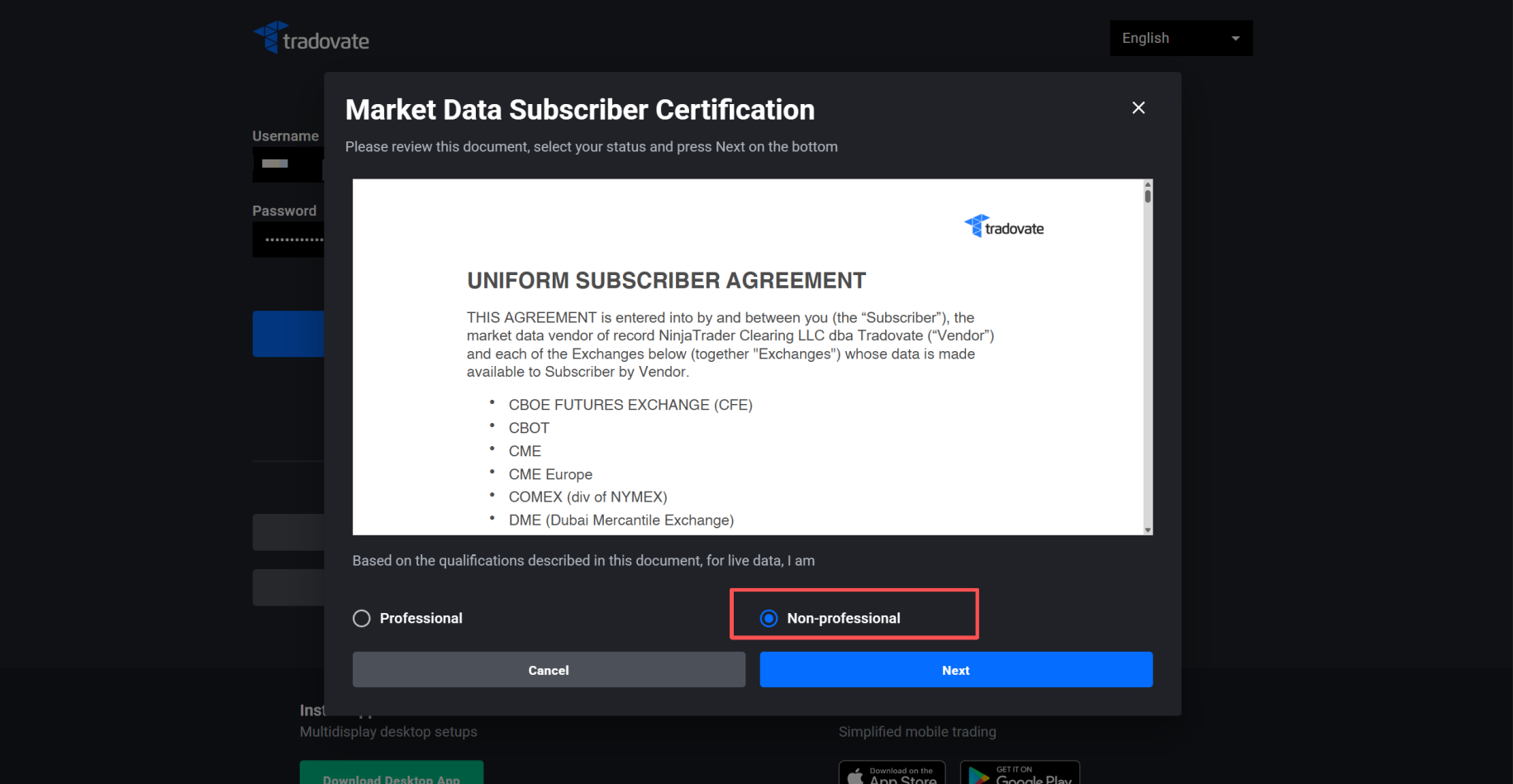Viewport: 1513px width, 784px height.
Task: Click the CME Europe list entry
Action: pyautogui.click(x=550, y=474)
